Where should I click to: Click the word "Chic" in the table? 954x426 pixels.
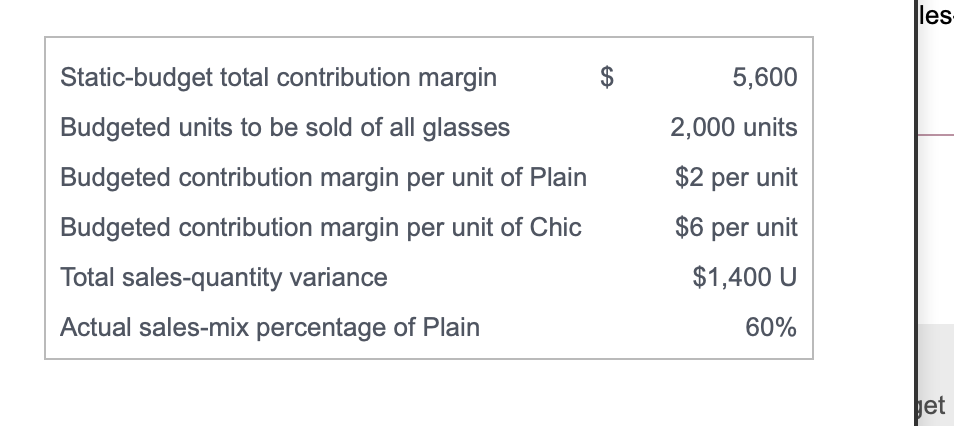(x=555, y=227)
